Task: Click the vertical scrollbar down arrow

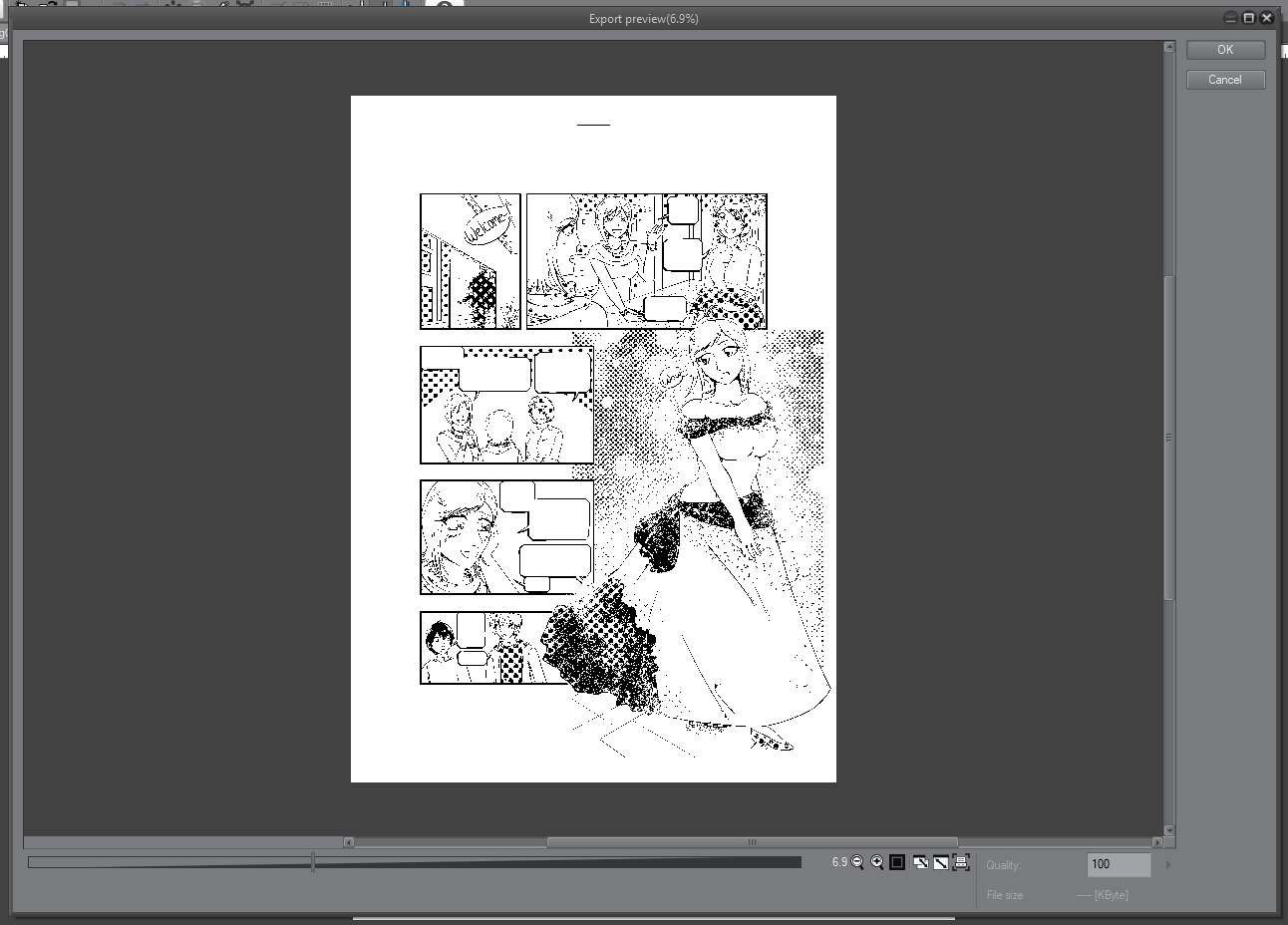Action: 1169,829
